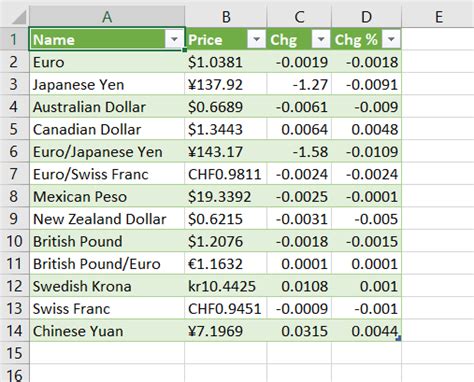The height and width of the screenshot is (382, 474).
Task: Click the select-all triangle corner
Action: [x=19, y=17]
